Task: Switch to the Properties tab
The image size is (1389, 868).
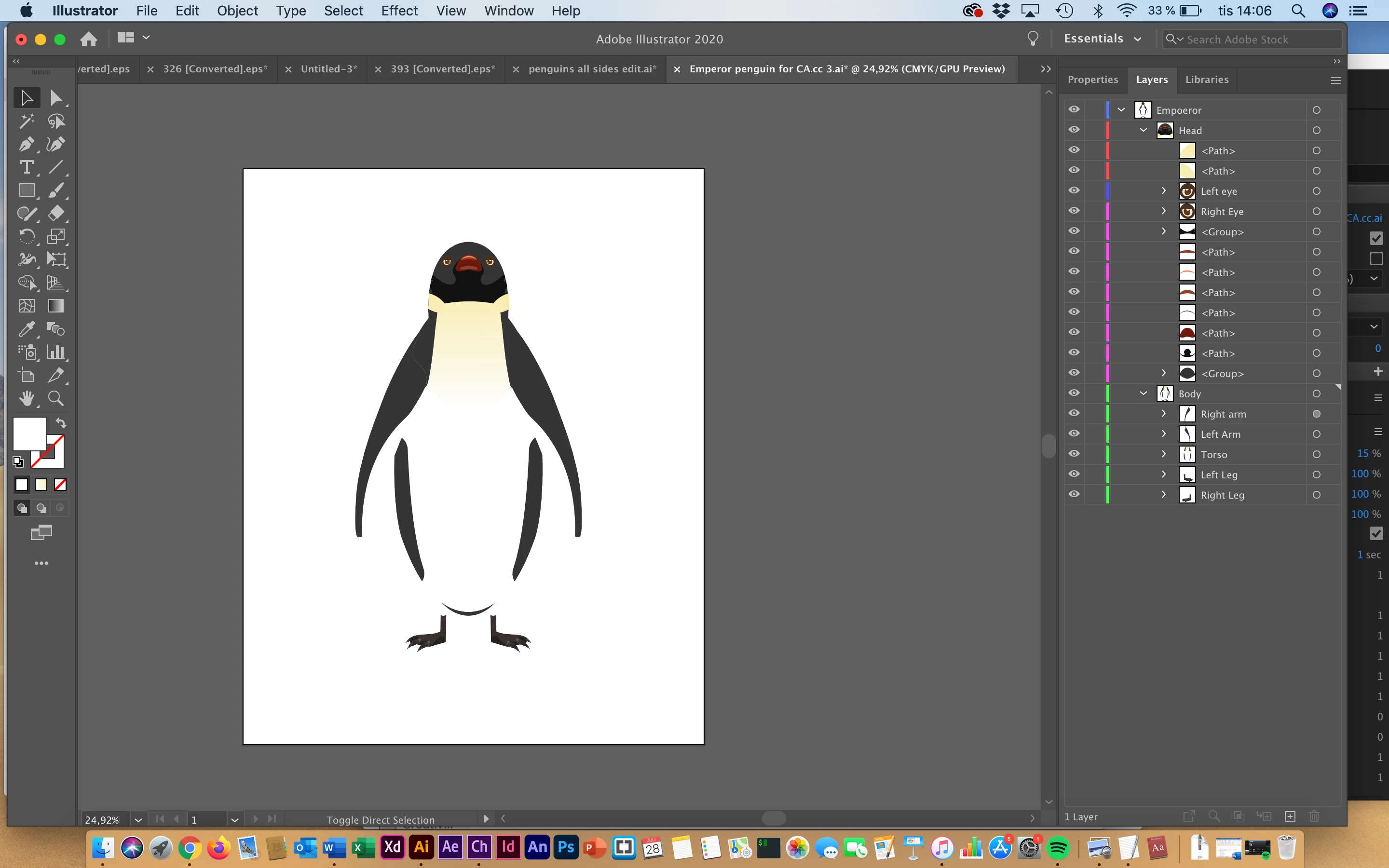Action: 1092,79
